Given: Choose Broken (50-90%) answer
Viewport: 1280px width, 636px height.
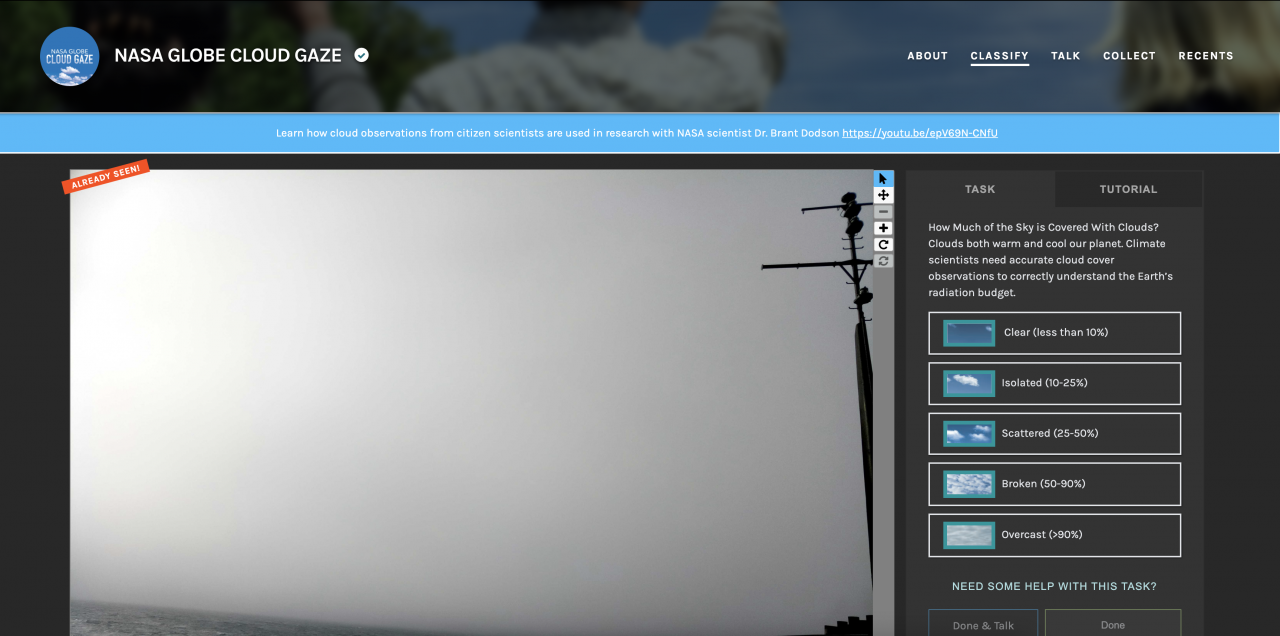Looking at the screenshot, I should (x=1055, y=484).
